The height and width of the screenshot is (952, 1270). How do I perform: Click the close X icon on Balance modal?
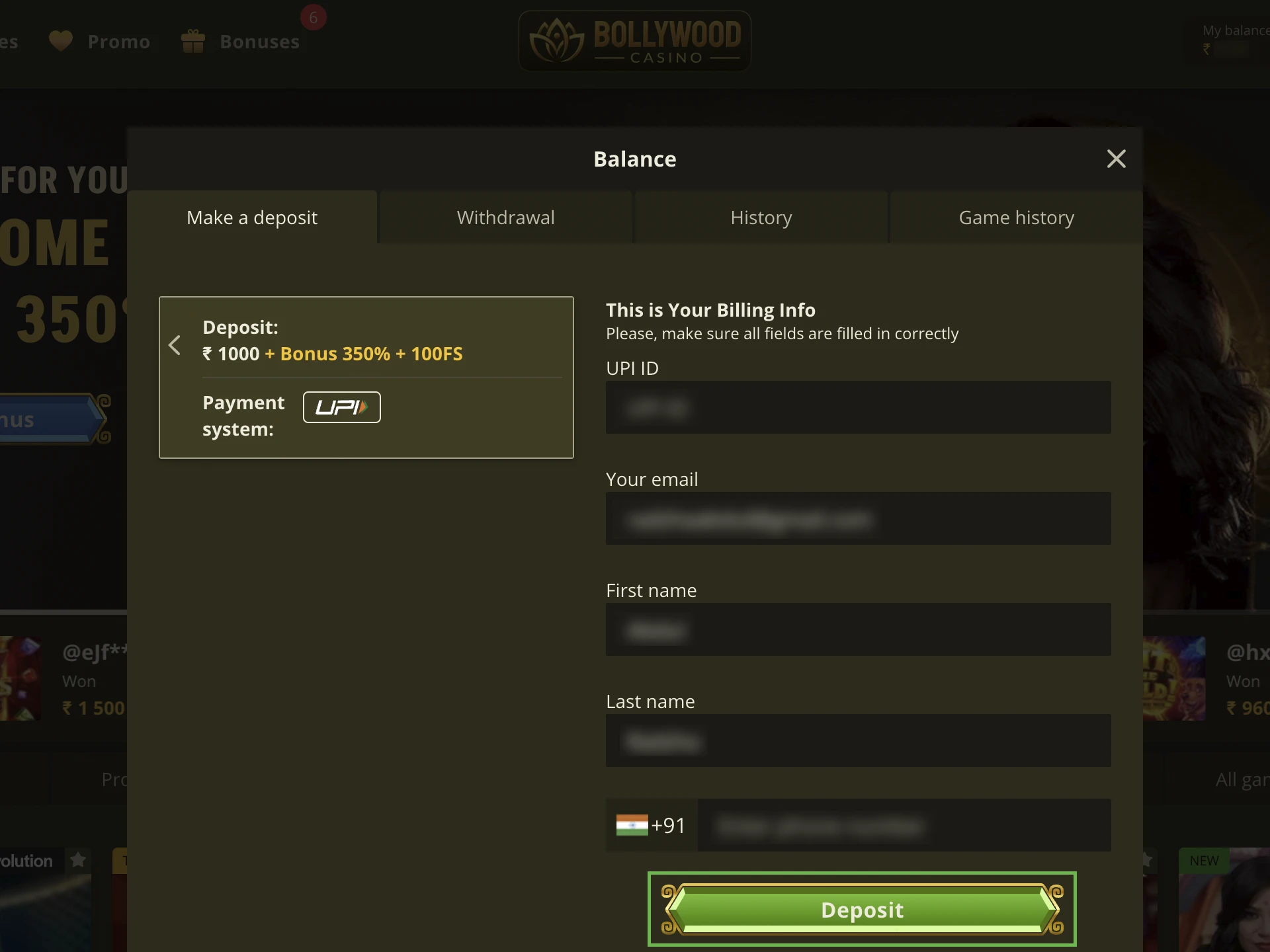point(1116,158)
